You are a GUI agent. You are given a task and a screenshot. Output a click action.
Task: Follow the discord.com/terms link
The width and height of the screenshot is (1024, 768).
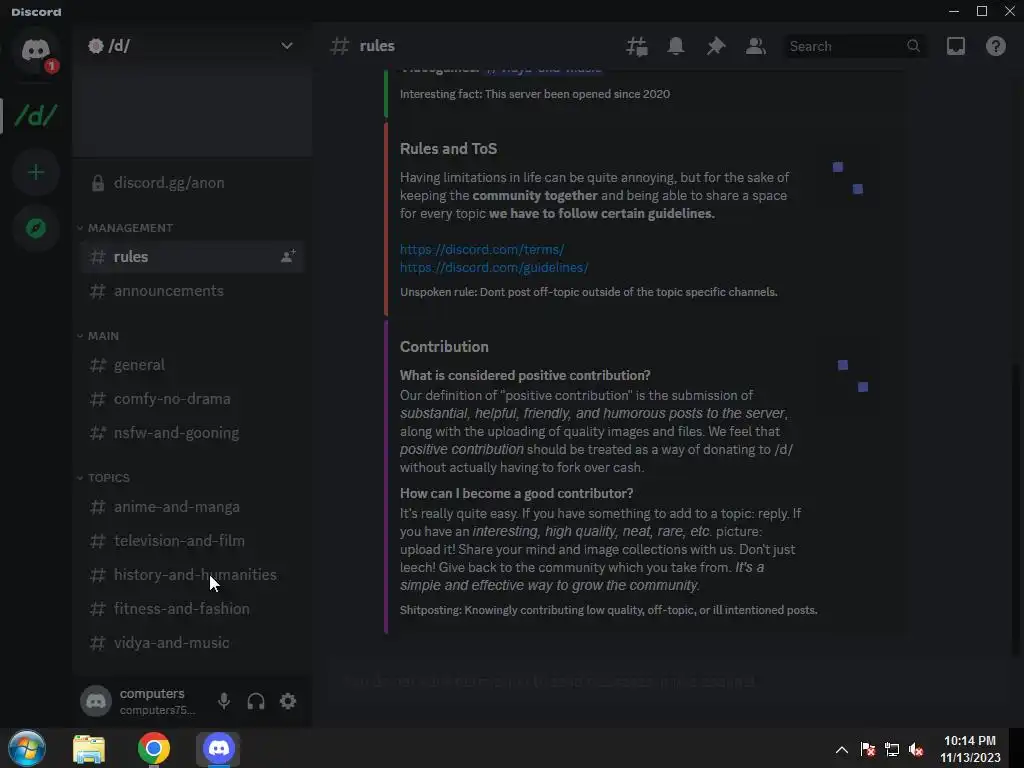[x=482, y=249]
